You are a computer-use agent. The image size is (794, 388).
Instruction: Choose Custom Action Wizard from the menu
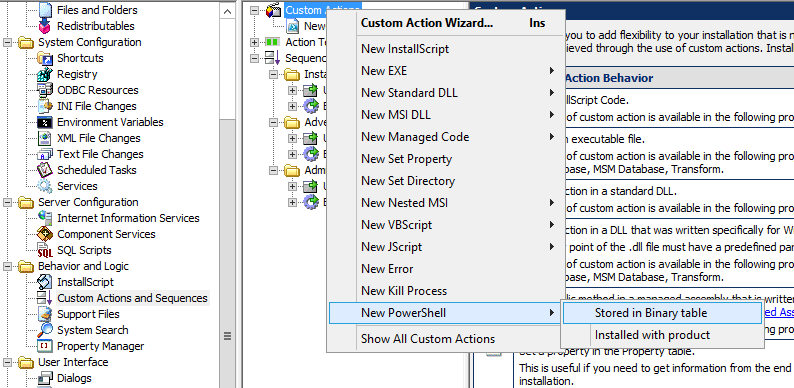click(x=446, y=23)
